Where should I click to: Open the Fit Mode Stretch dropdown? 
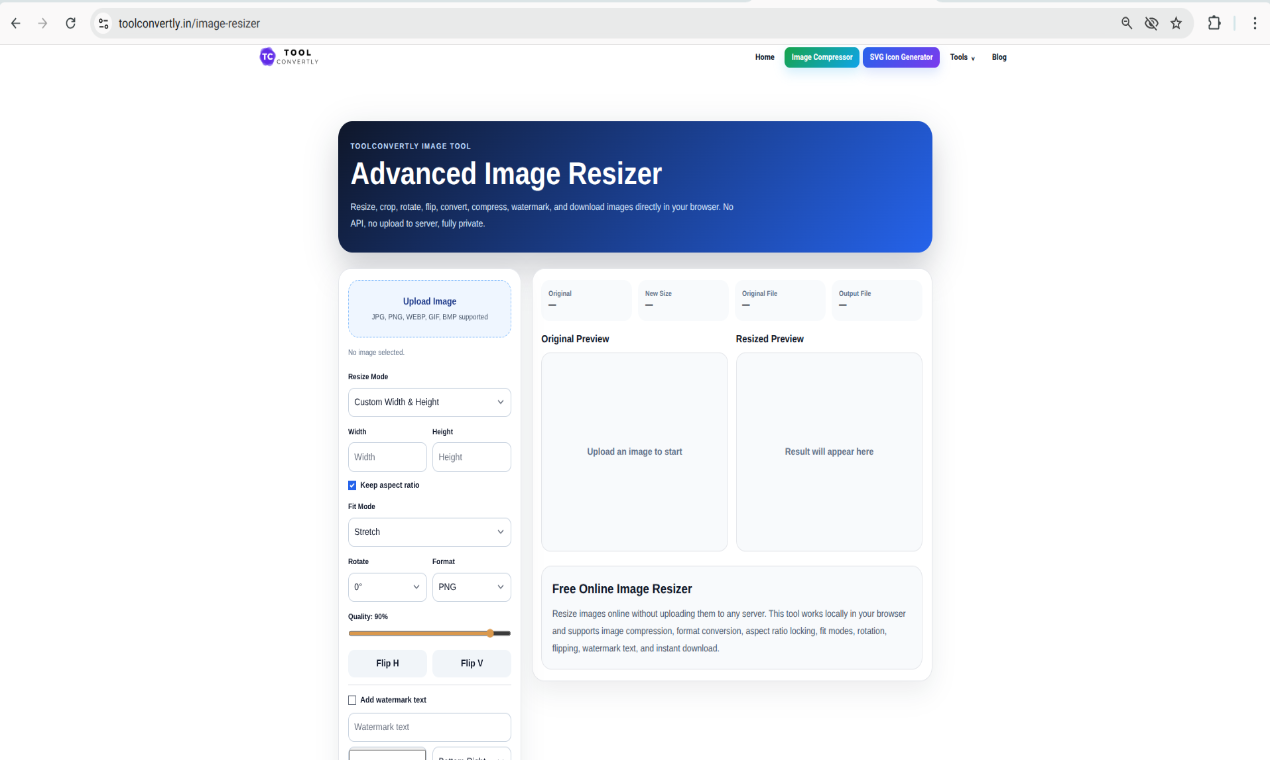pyautogui.click(x=429, y=532)
